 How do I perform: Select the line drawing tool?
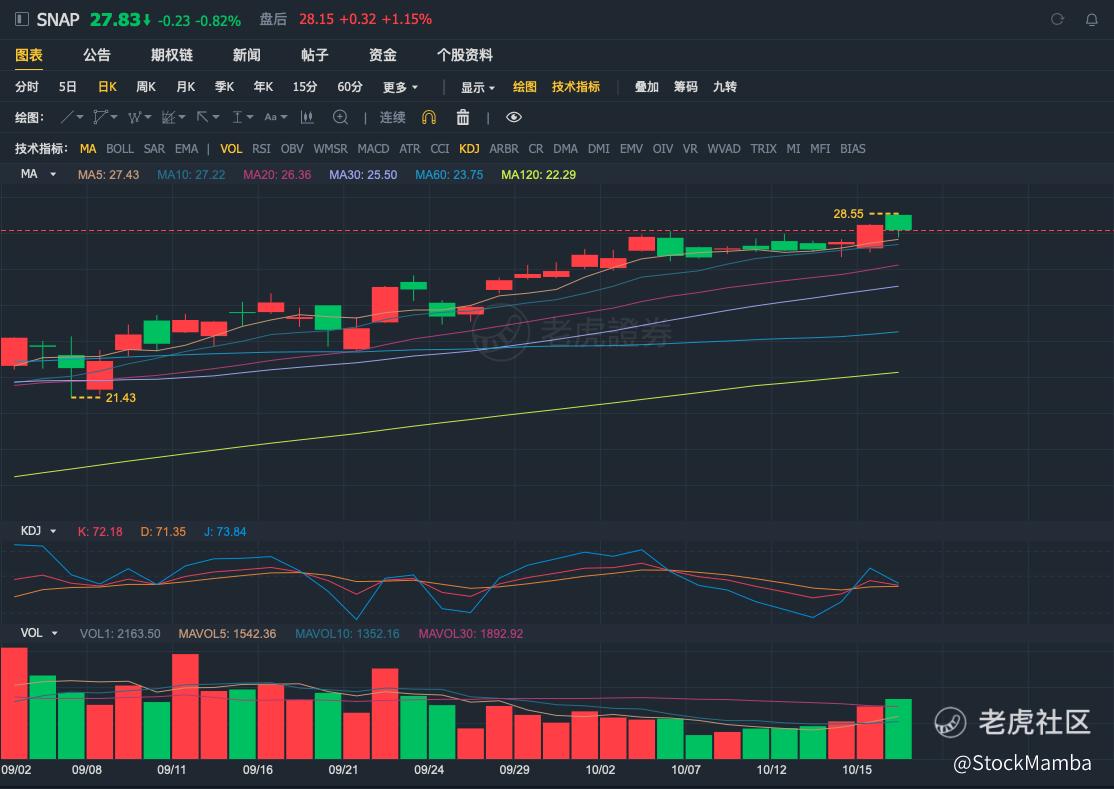click(67, 117)
